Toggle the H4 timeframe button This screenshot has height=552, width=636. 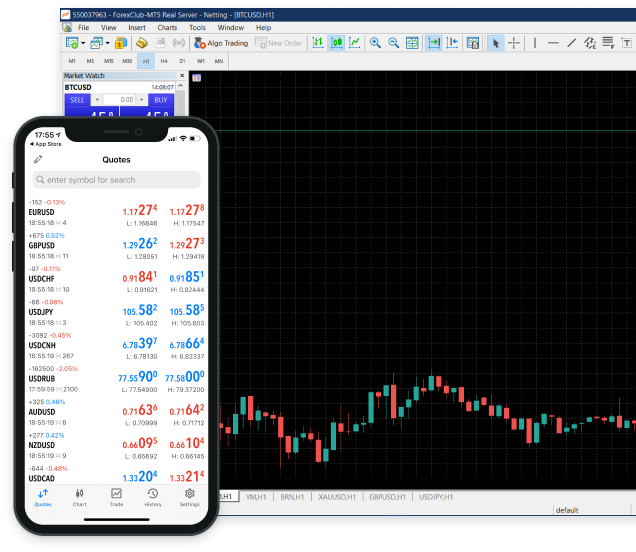(163, 61)
